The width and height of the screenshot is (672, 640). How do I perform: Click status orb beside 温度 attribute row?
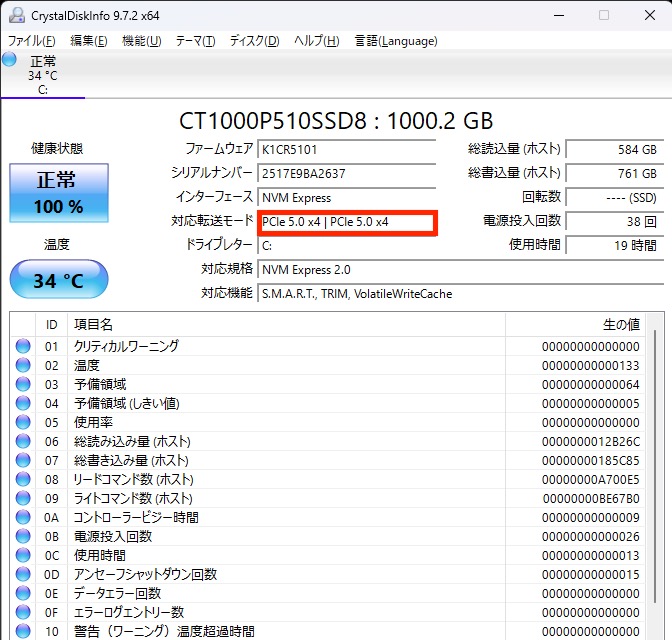[23, 365]
